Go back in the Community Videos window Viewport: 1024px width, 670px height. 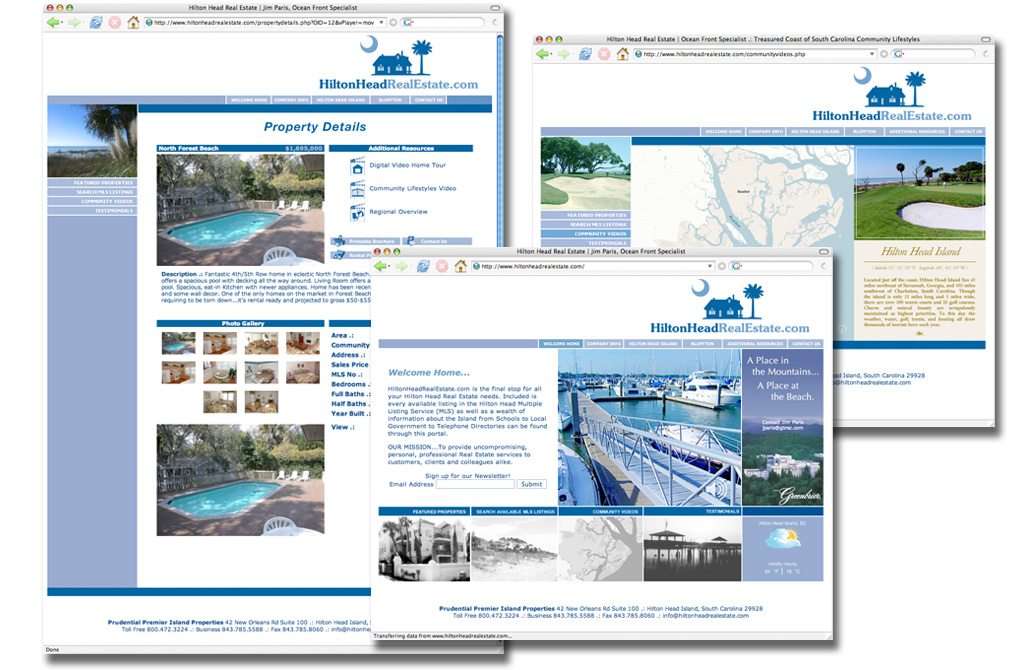pyautogui.click(x=543, y=54)
